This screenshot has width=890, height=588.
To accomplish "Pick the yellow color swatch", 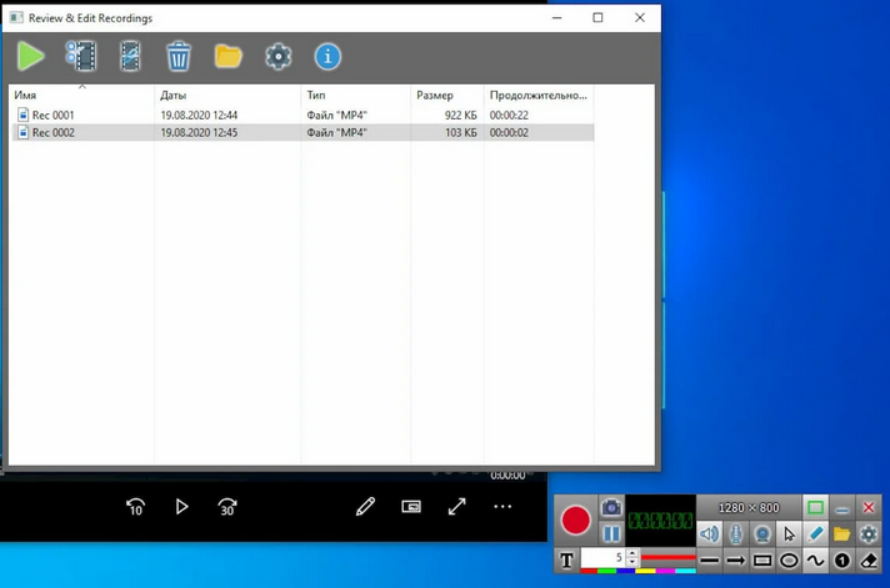I will 645,570.
